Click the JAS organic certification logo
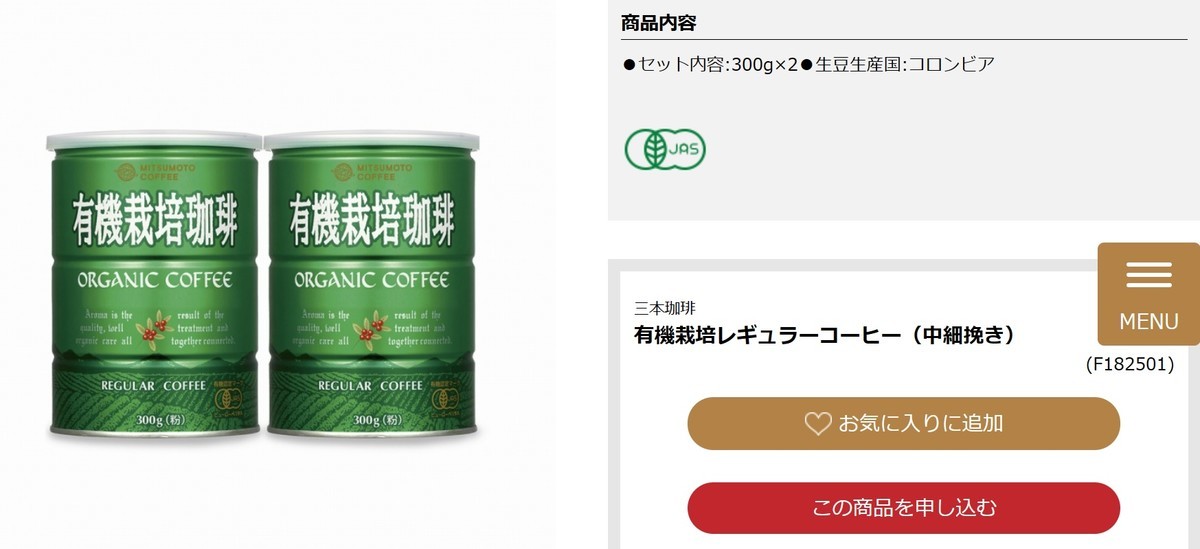The image size is (1200, 549). point(666,149)
